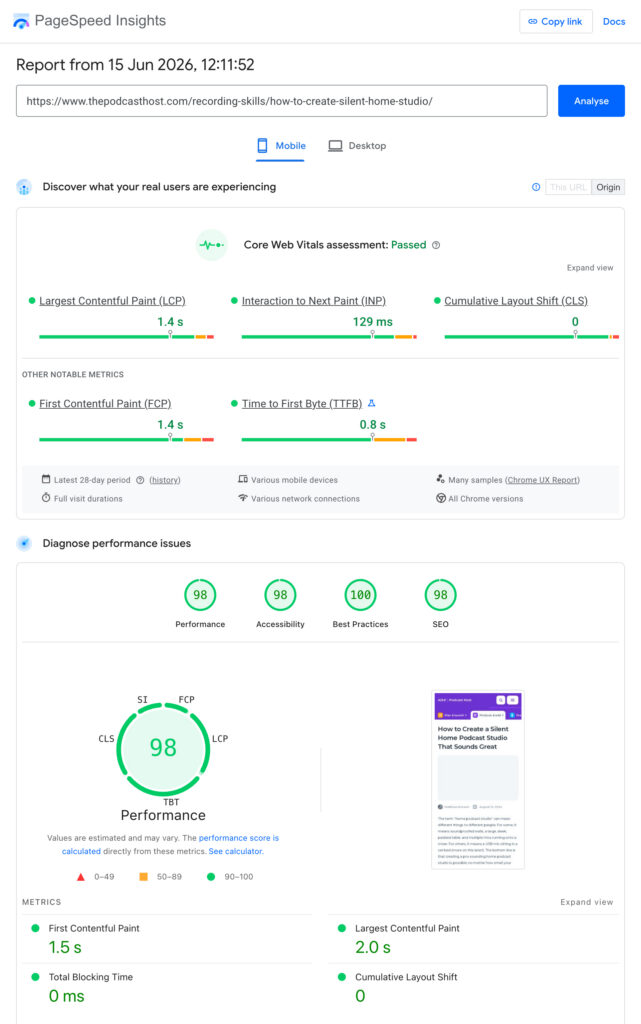This screenshot has width=641, height=1024.
Task: Click help icon next to 28-day period
Action: 140,480
